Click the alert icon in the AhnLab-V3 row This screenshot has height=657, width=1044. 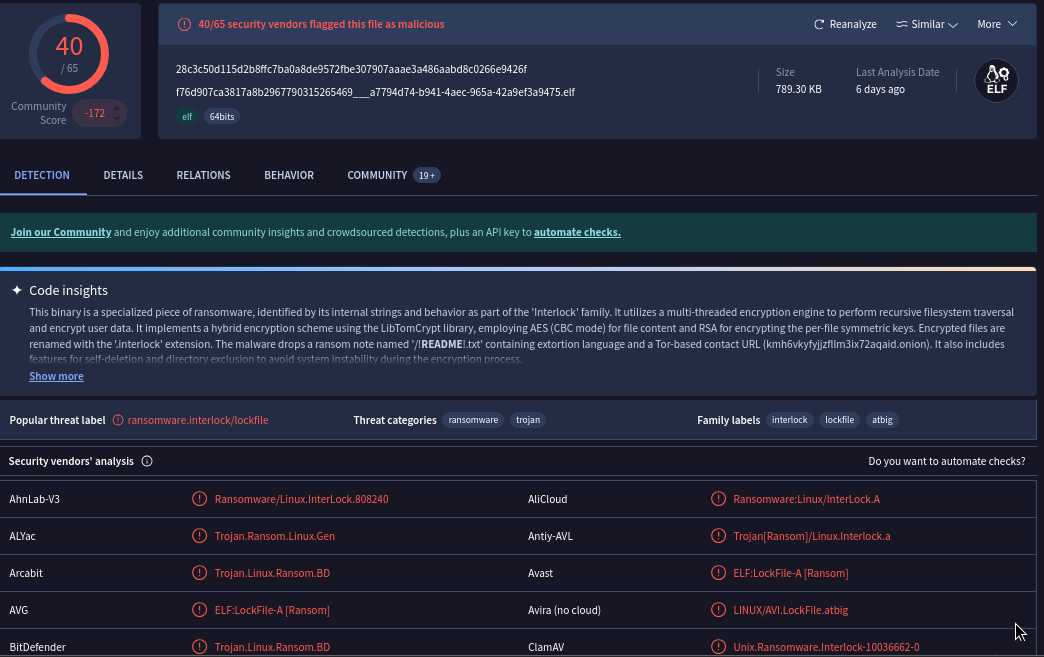(199, 499)
